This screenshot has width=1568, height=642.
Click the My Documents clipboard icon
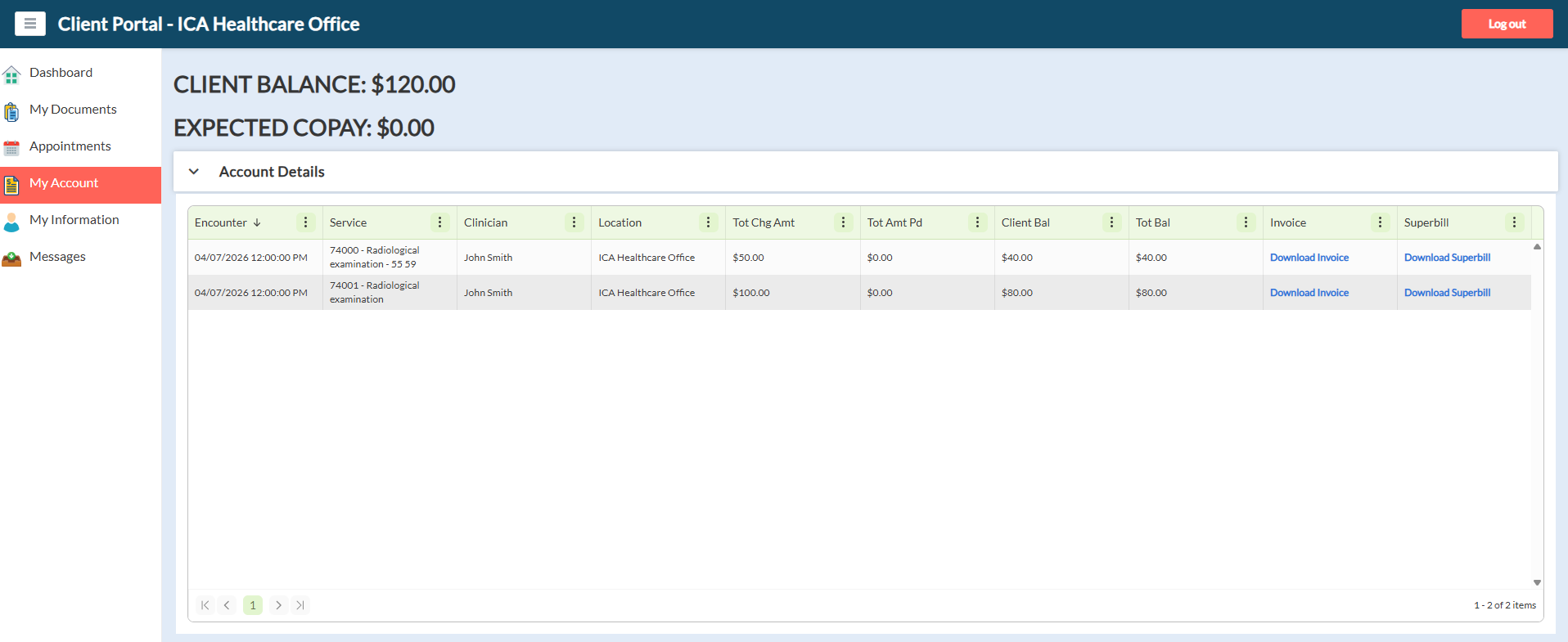11,111
